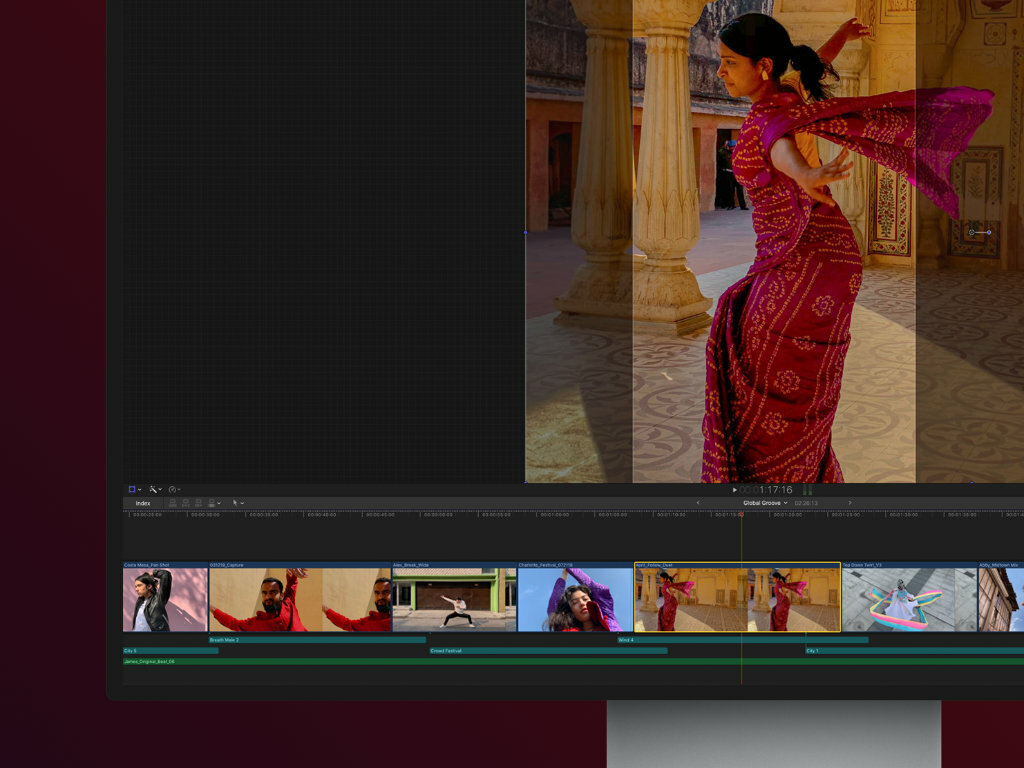Viewport: 1024px width, 768px height.
Task: Go back in timeline history
Action: 697,503
